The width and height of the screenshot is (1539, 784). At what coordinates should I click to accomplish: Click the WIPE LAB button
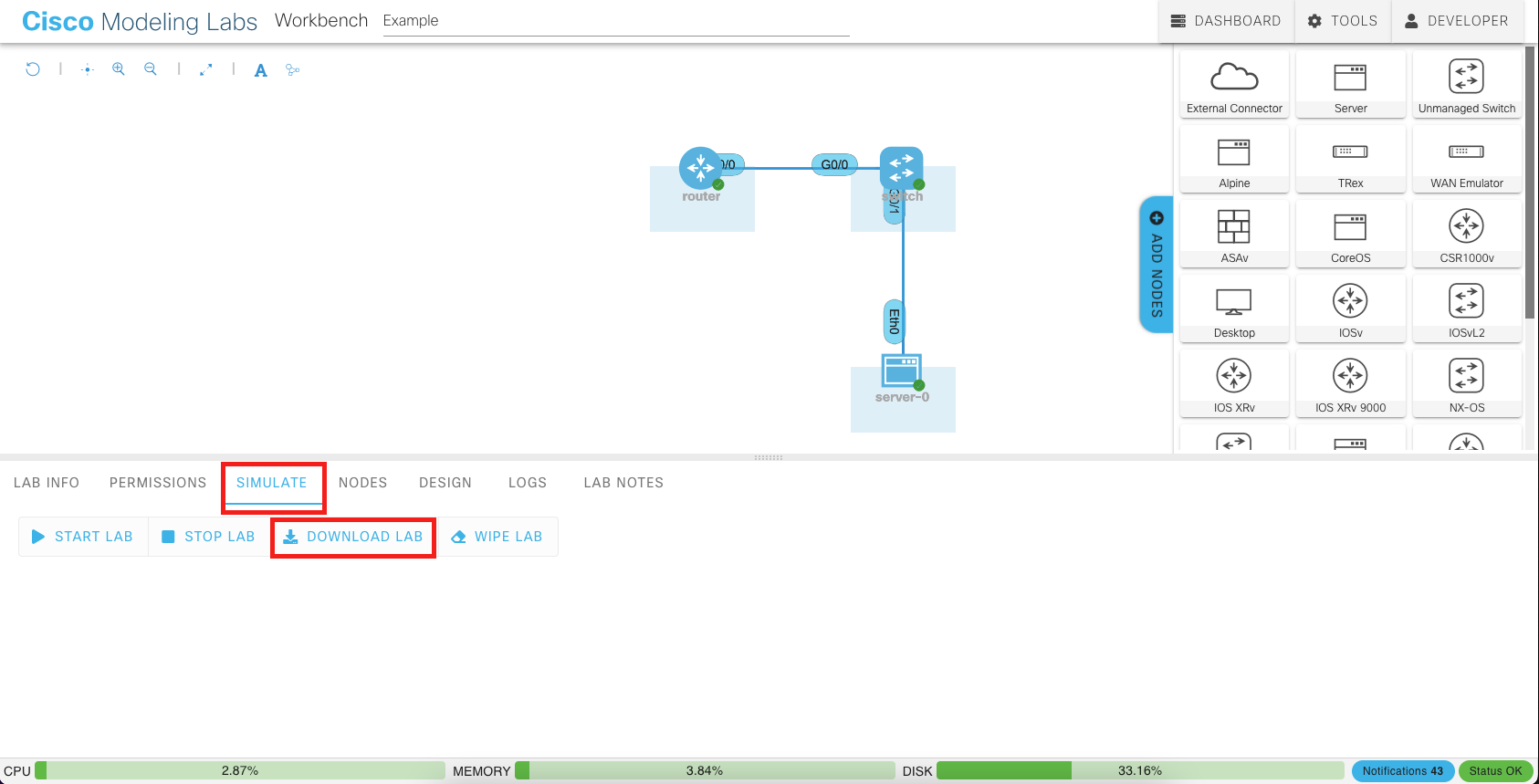pos(497,537)
